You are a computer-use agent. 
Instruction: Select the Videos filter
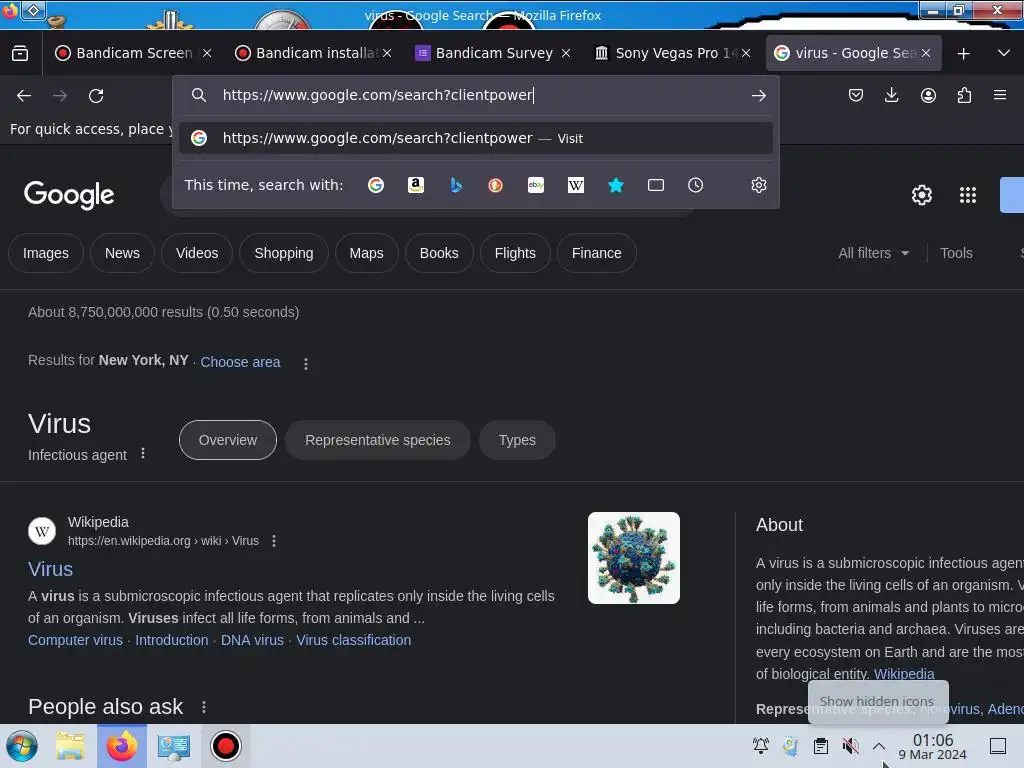pos(197,253)
